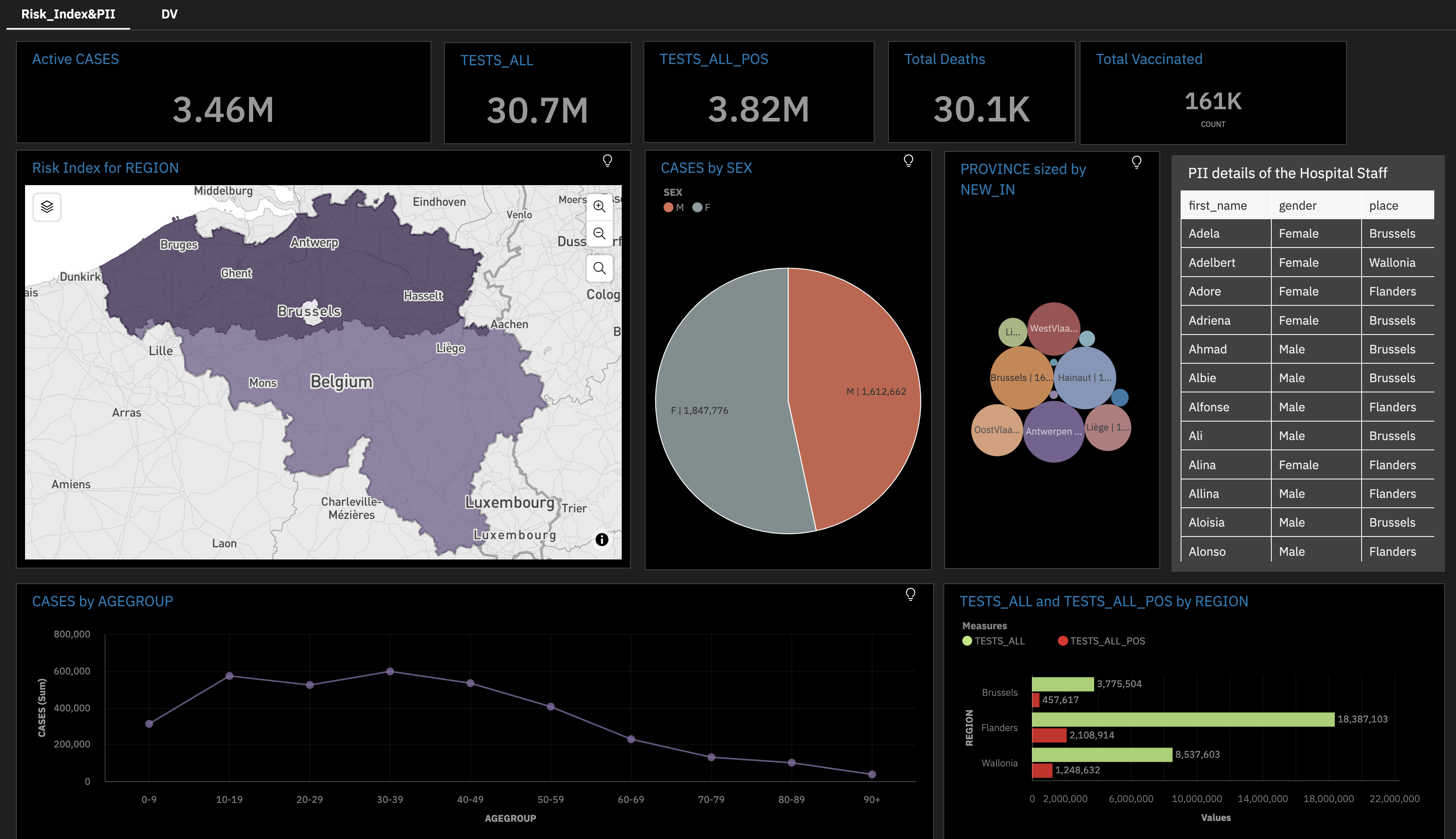Screen dimensions: 1456x839
Task: Toggle the F legend item
Action: pyautogui.click(x=701, y=207)
